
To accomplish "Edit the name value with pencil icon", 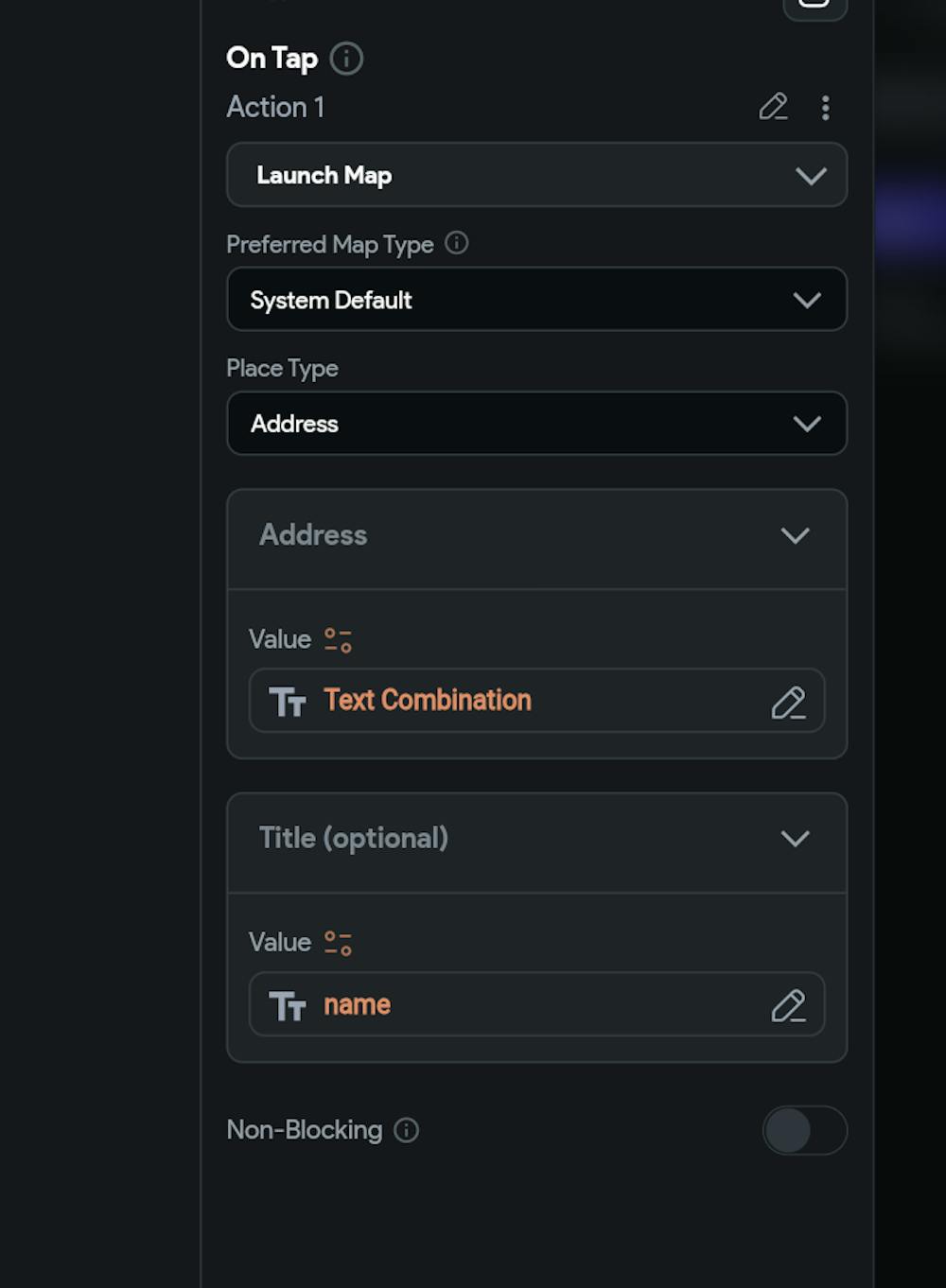I will click(788, 1005).
